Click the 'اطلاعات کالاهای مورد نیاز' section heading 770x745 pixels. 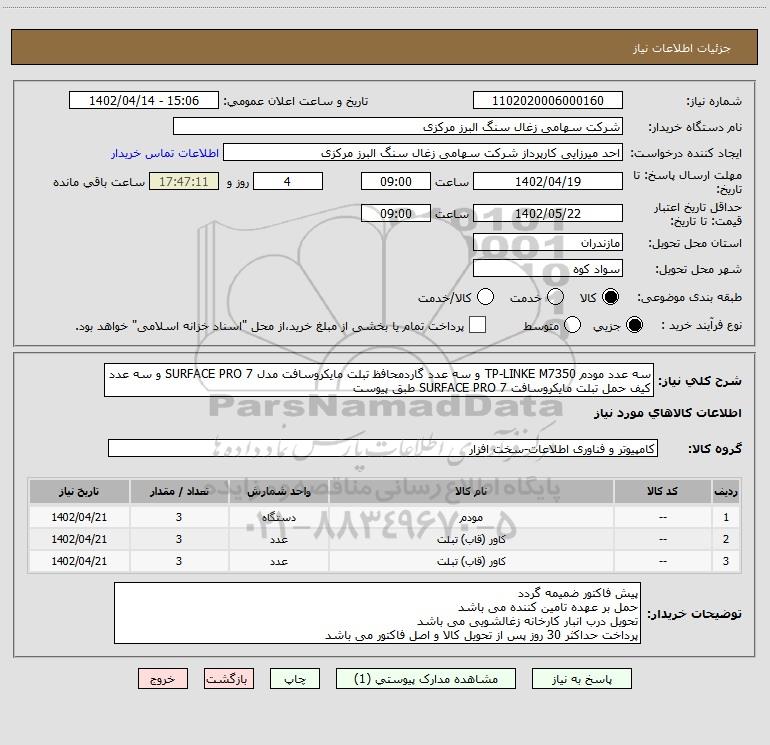[x=667, y=413]
